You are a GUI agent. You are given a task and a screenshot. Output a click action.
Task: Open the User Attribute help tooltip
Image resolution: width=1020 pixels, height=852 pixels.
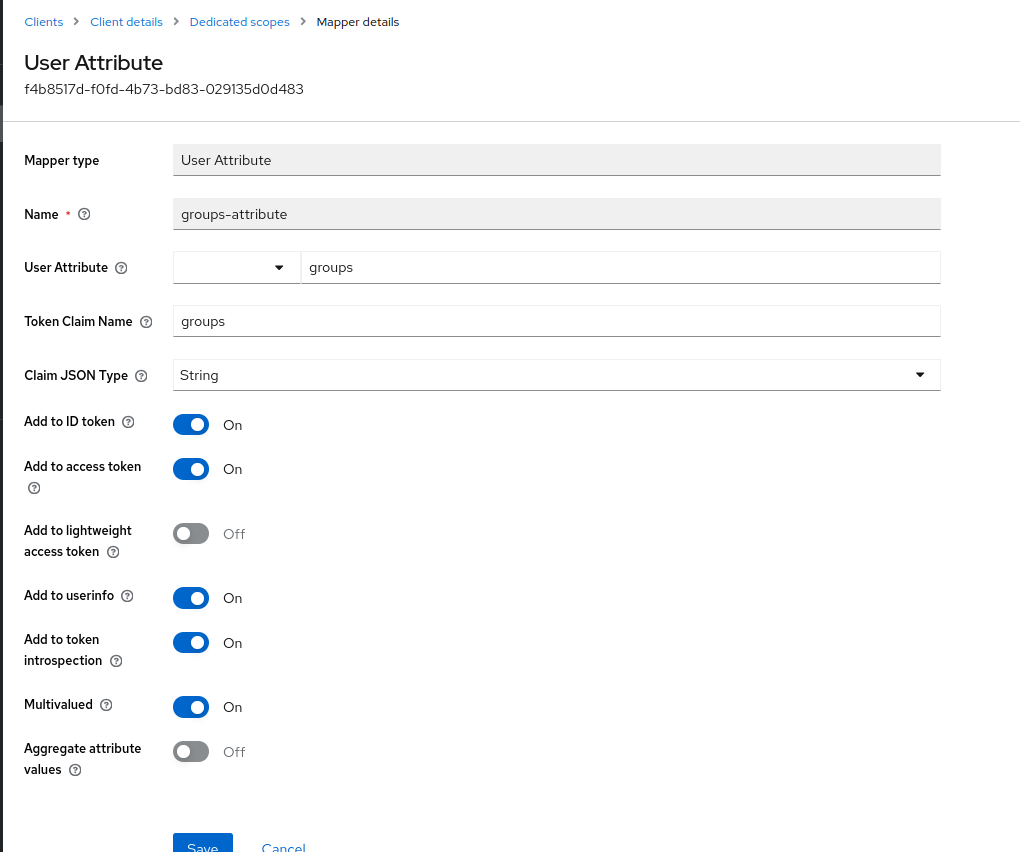point(121,267)
